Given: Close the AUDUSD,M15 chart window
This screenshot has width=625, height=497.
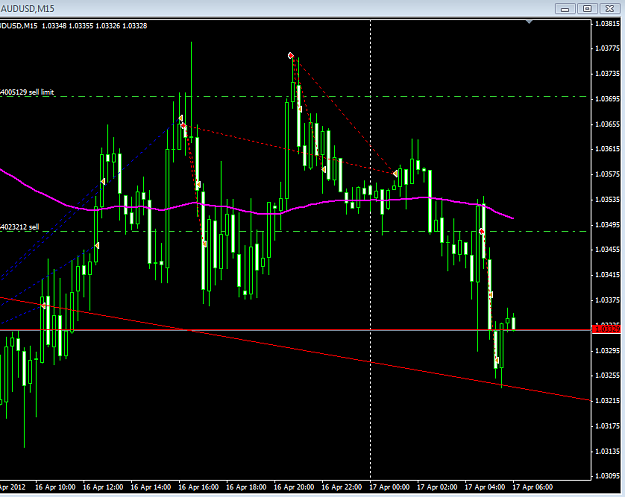Looking at the screenshot, I should click(x=610, y=8).
